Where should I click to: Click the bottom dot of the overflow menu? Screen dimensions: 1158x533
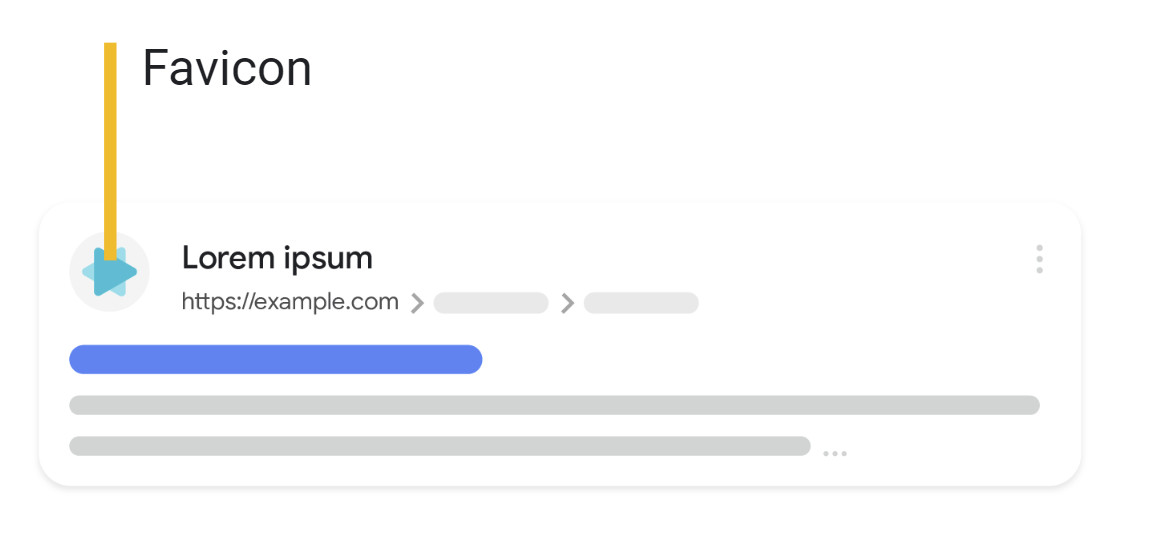(x=1039, y=270)
